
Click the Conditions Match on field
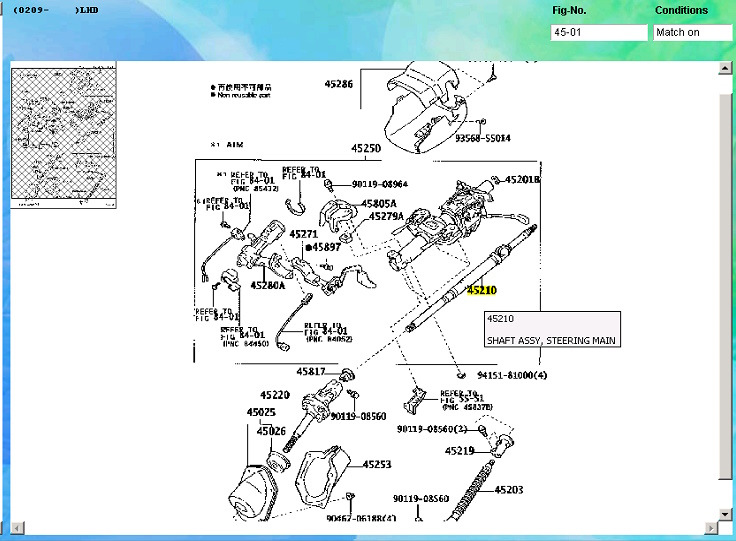pos(693,33)
